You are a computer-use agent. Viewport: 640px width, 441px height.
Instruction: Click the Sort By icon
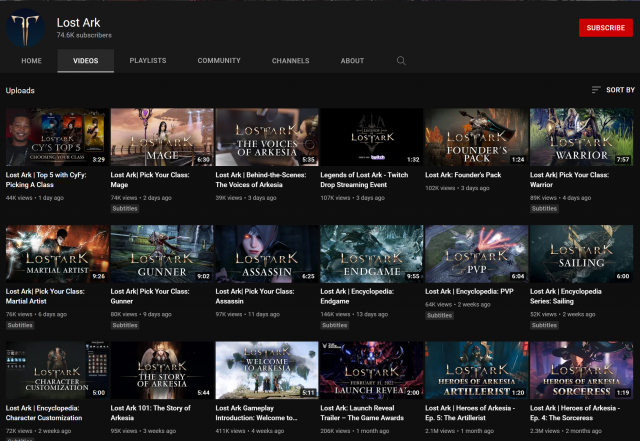tap(596, 90)
